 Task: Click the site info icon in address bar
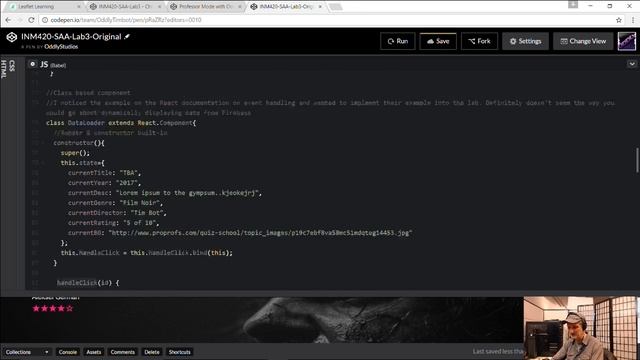(45, 20)
